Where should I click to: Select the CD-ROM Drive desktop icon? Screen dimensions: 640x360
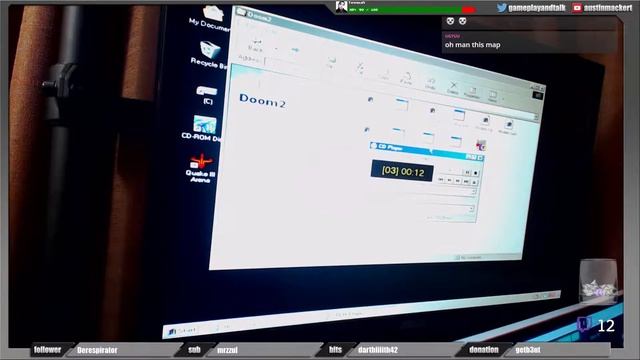[203, 128]
